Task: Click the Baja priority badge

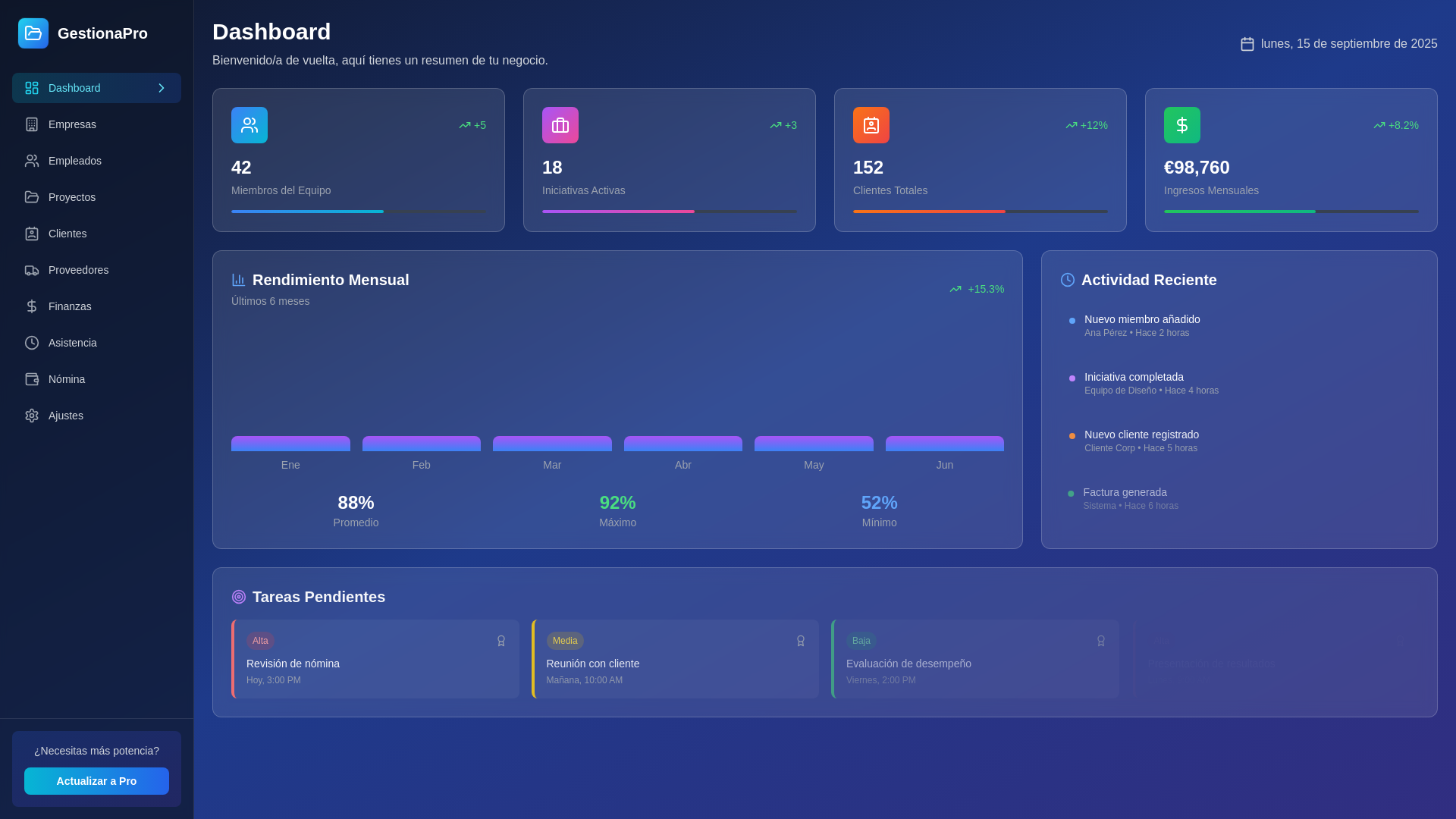Action: tap(861, 641)
